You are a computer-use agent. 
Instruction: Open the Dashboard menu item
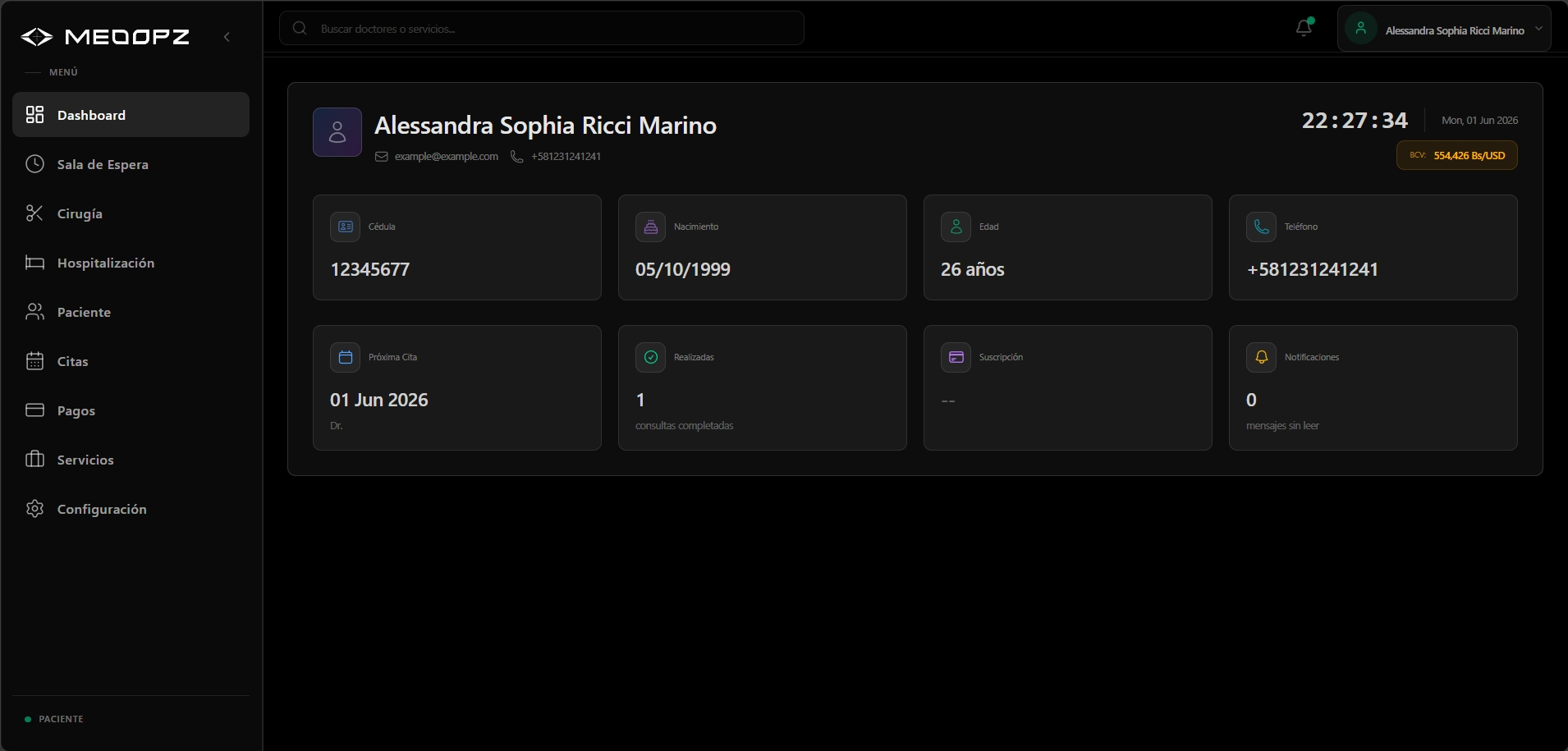coord(131,115)
